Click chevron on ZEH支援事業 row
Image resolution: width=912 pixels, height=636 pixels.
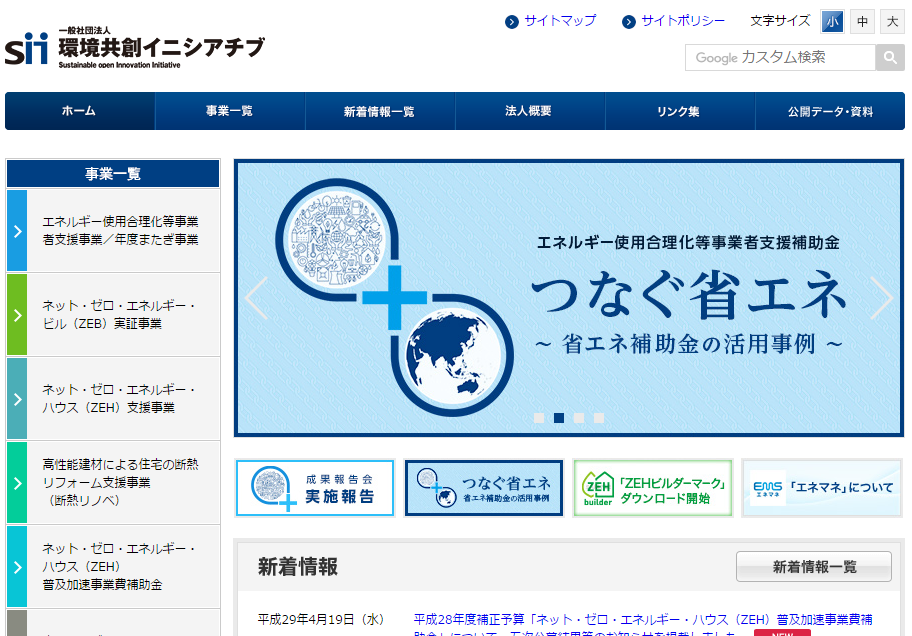[17, 399]
